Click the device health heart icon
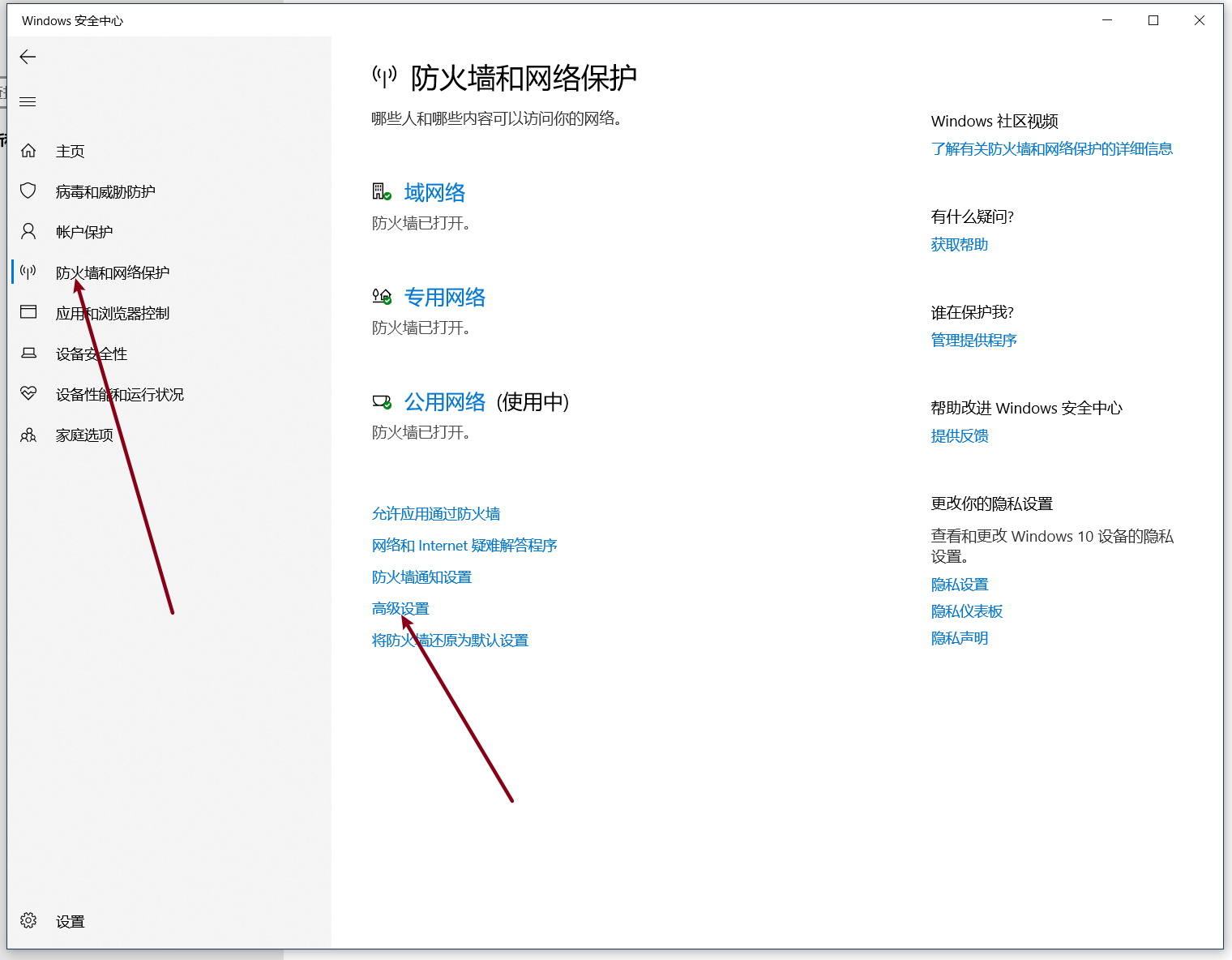 [x=28, y=394]
